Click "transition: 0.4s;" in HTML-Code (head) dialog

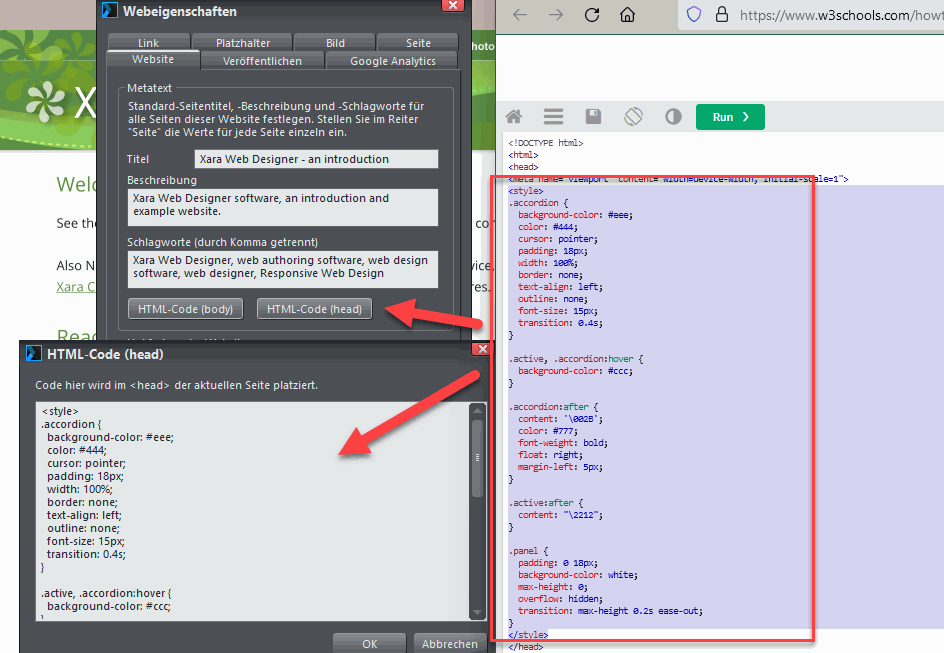point(86,554)
